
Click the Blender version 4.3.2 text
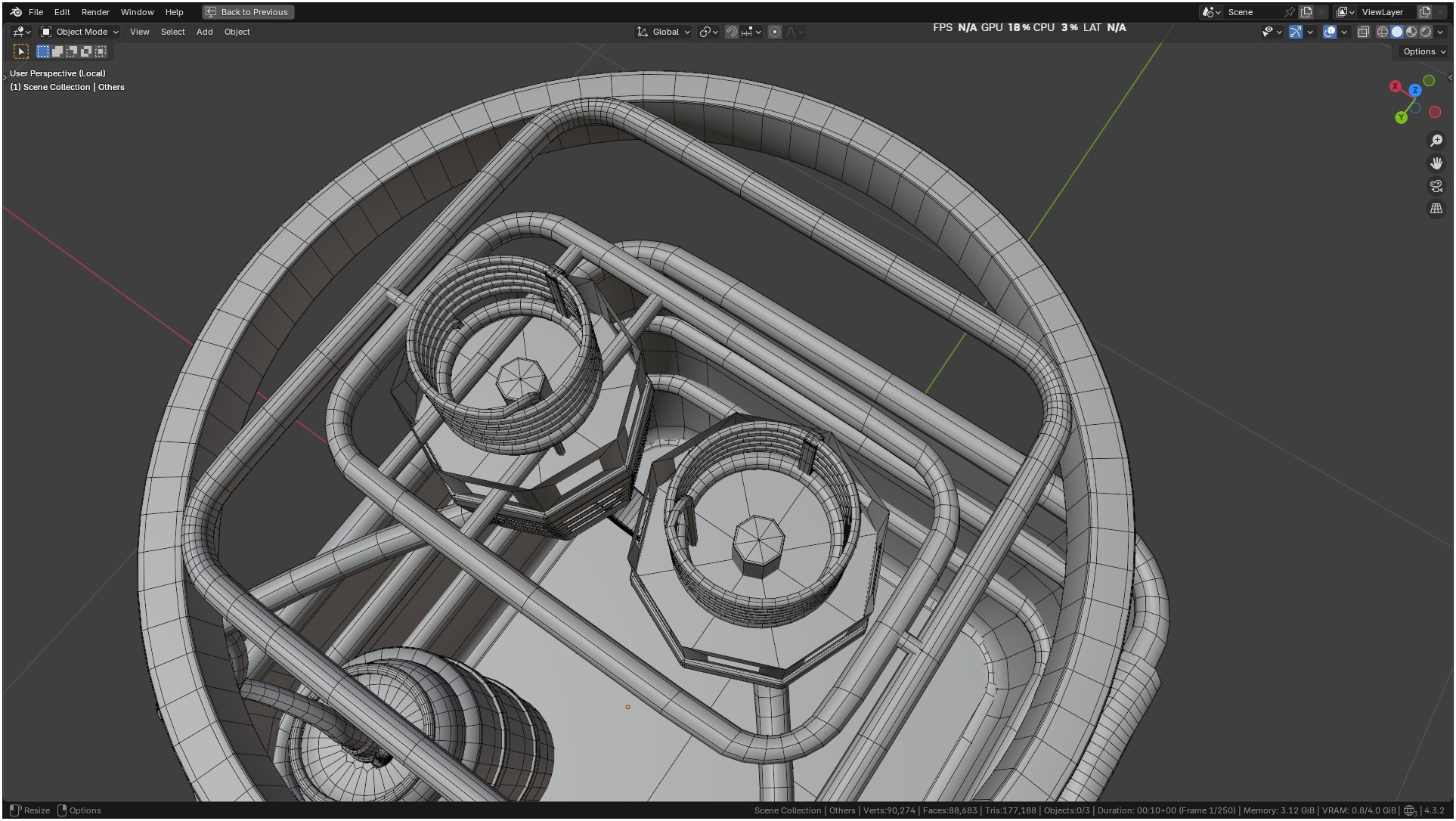(1435, 810)
